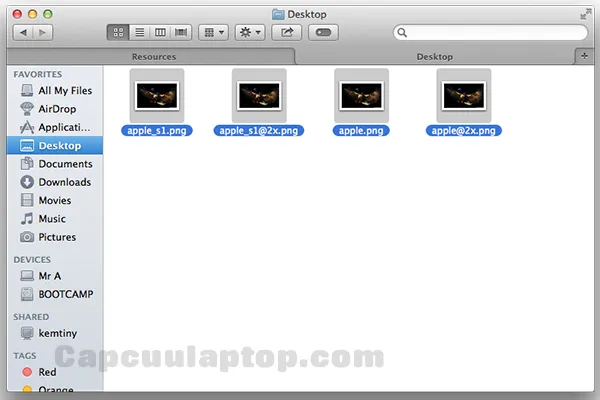Switch to the Resources tab
Screen dimensions: 600x400
pos(154,57)
